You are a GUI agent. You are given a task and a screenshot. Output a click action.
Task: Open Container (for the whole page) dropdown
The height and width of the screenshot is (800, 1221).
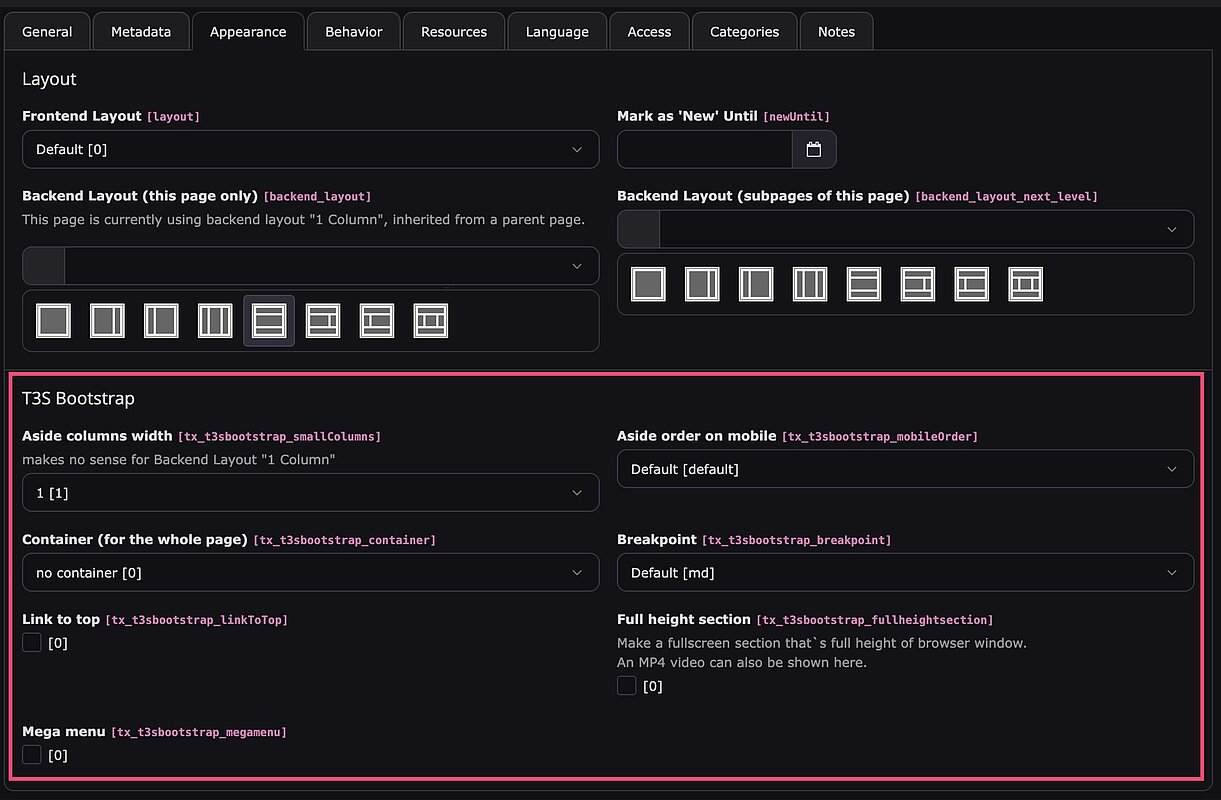(310, 573)
